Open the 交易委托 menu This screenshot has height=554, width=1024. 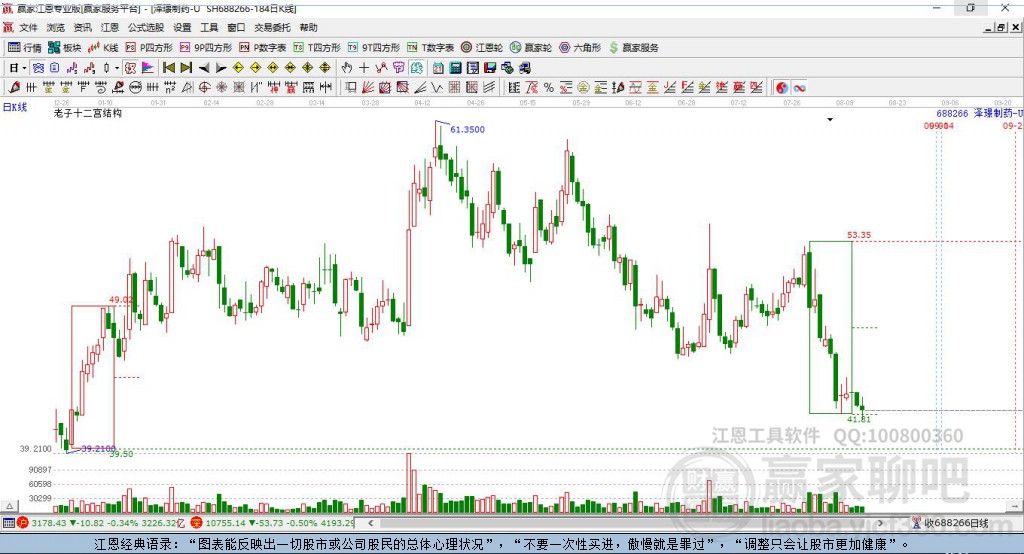(x=272, y=27)
